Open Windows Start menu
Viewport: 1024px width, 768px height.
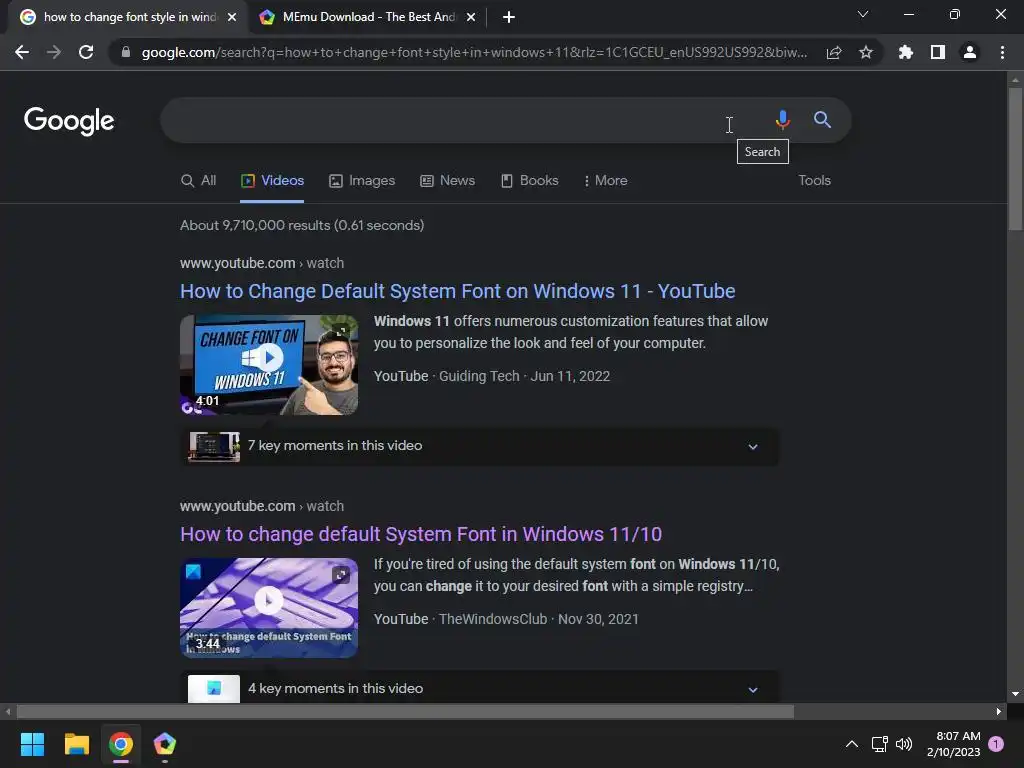[32, 744]
